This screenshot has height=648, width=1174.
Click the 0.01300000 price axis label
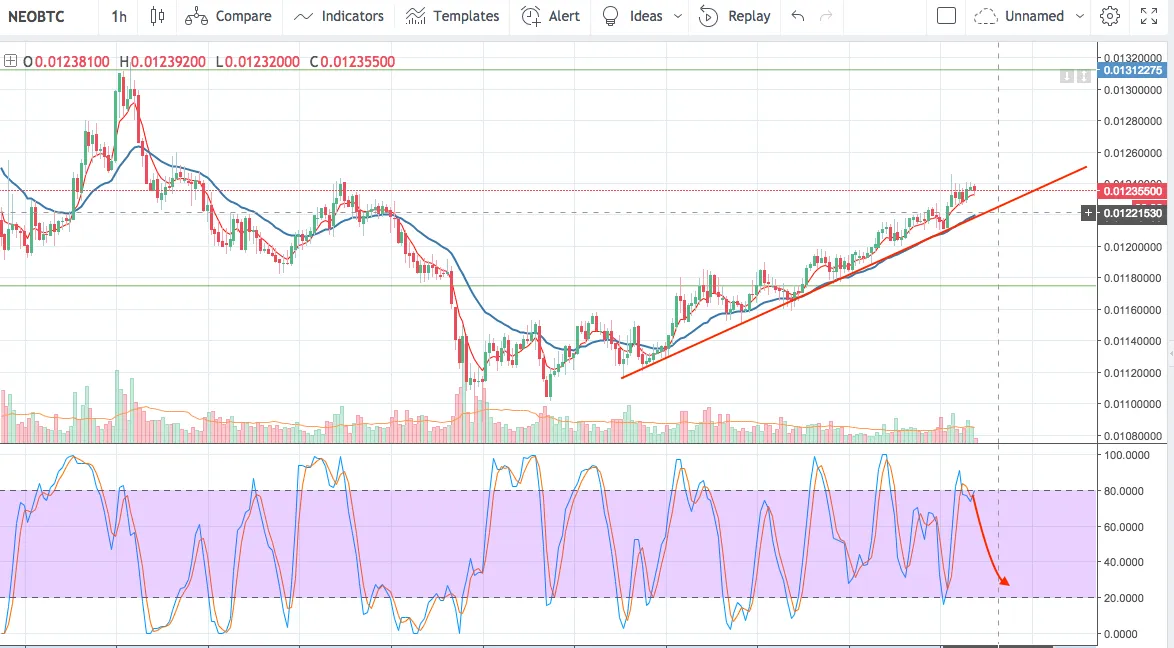1133,90
